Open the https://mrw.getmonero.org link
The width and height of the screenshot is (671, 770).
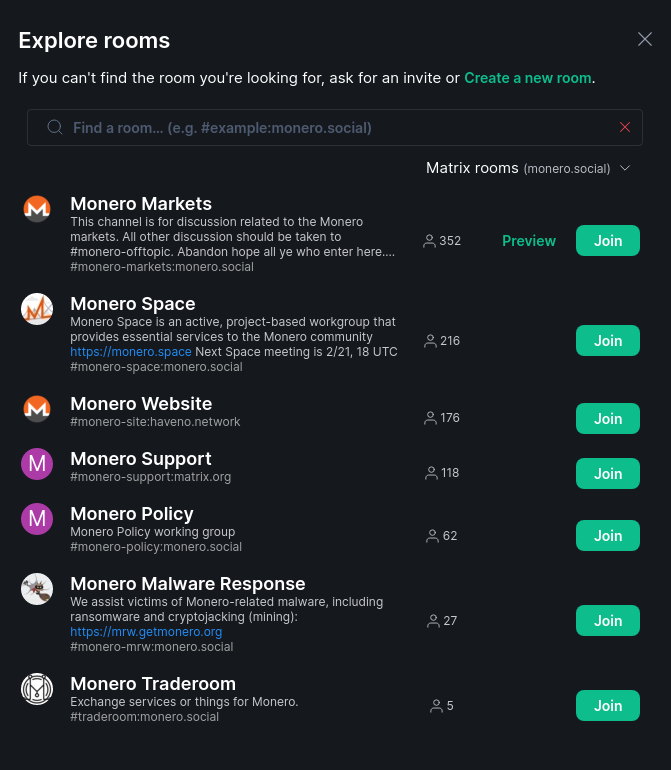146,632
